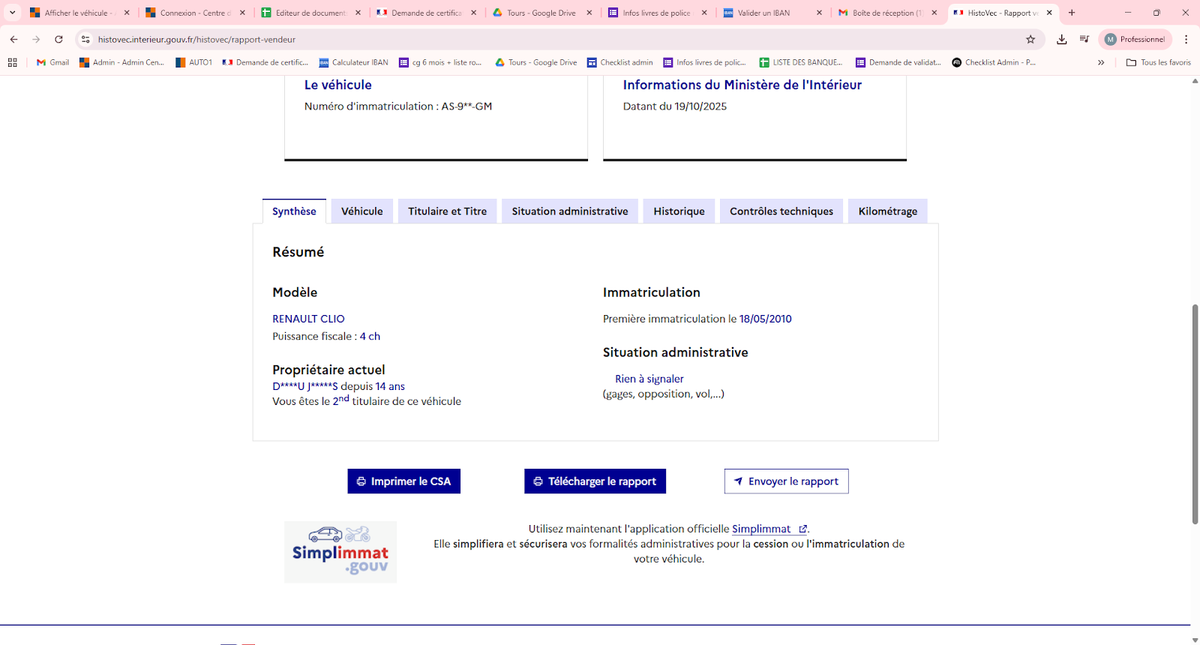Open the media control icon in toolbar

(1084, 39)
